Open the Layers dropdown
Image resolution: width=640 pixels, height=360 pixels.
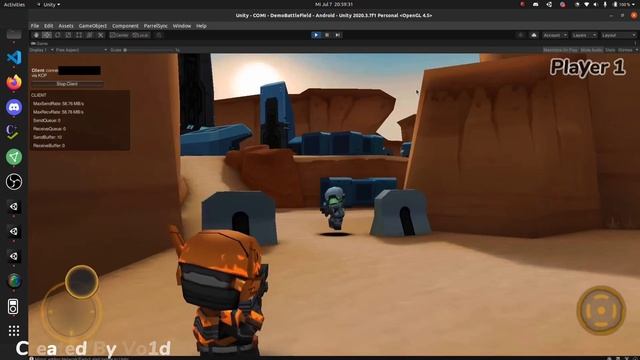click(x=584, y=35)
